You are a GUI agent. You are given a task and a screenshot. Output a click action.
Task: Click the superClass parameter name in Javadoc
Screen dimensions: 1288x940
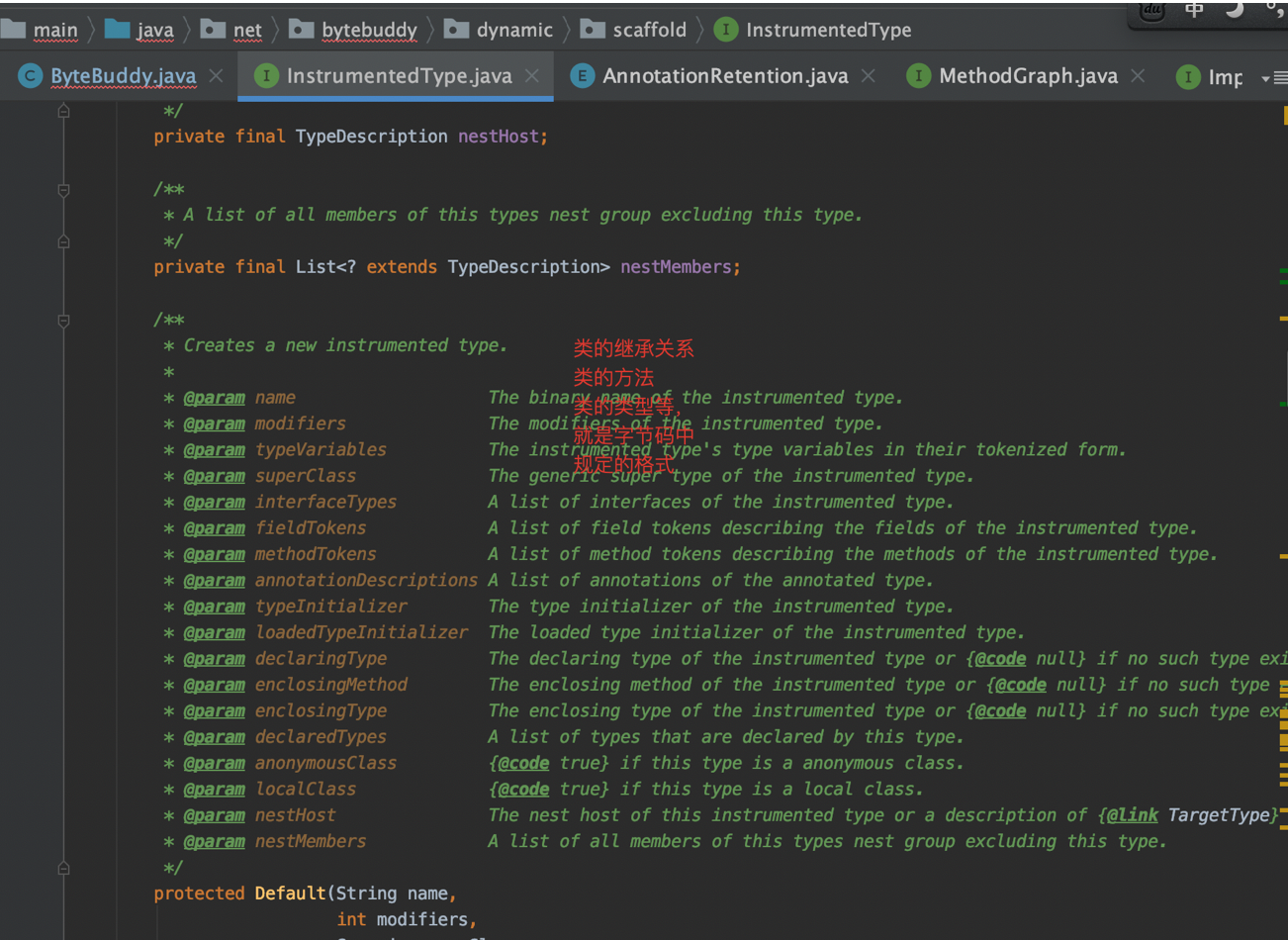point(305,476)
